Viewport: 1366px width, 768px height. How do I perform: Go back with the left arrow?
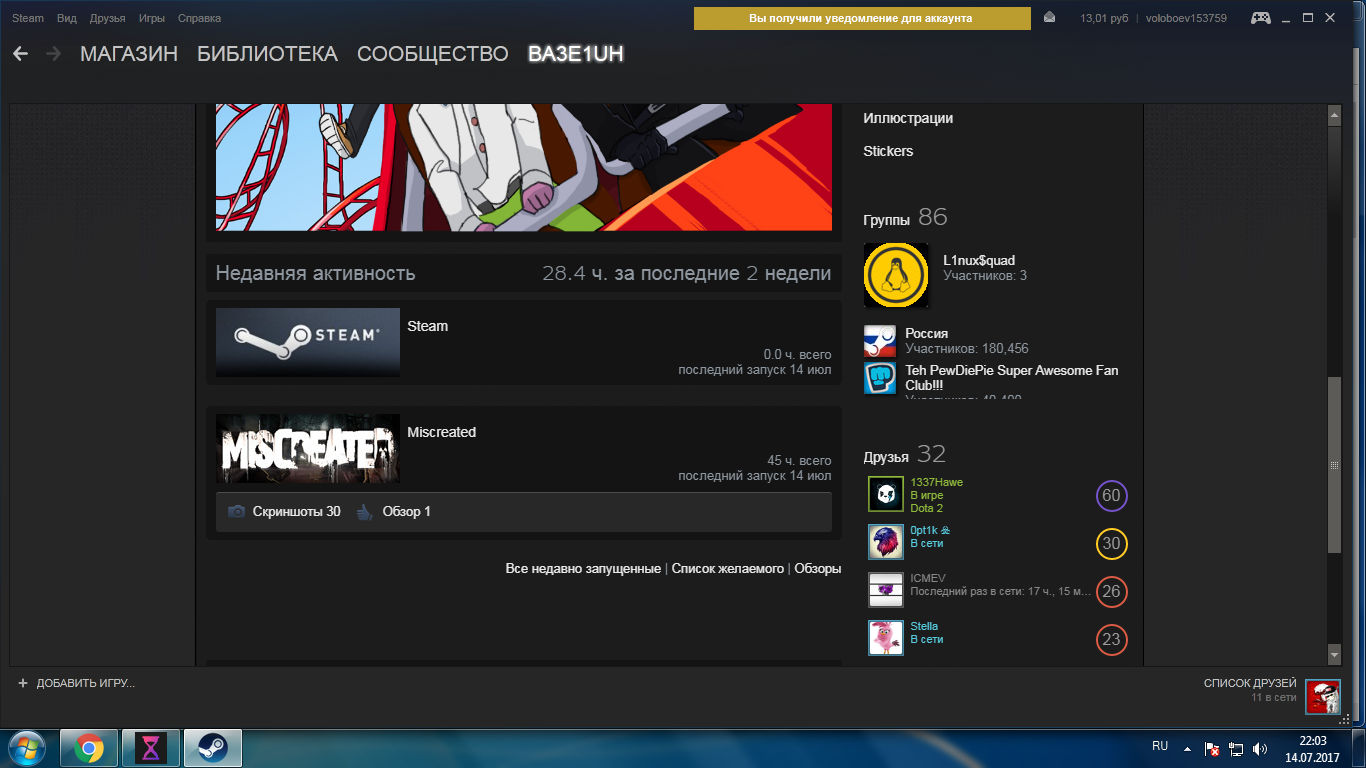(20, 54)
